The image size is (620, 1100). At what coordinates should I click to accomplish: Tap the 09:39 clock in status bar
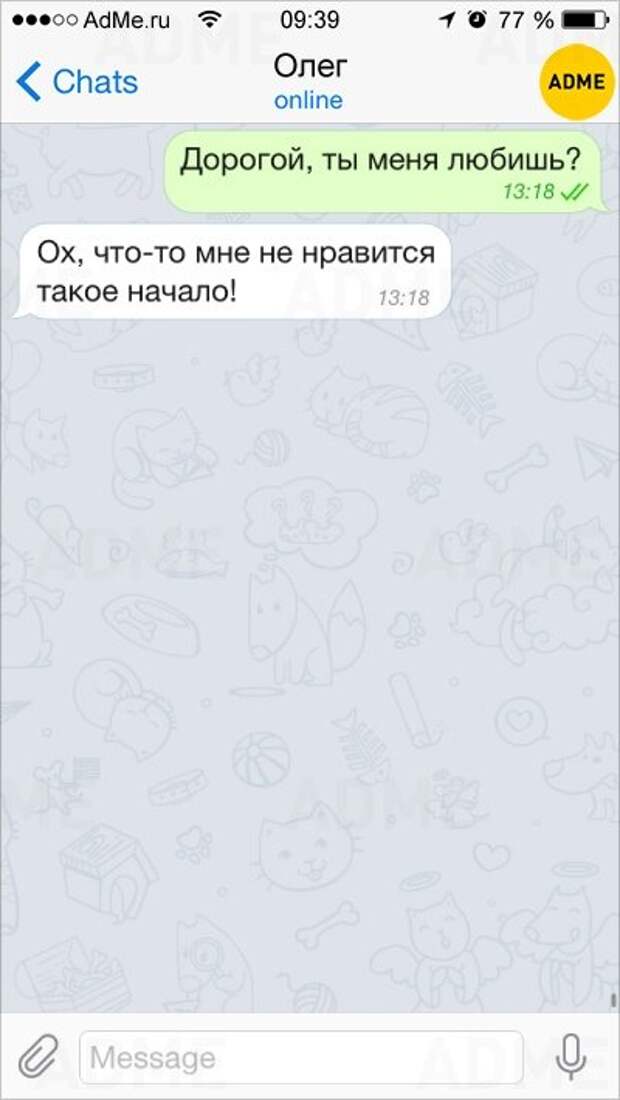pos(309,20)
